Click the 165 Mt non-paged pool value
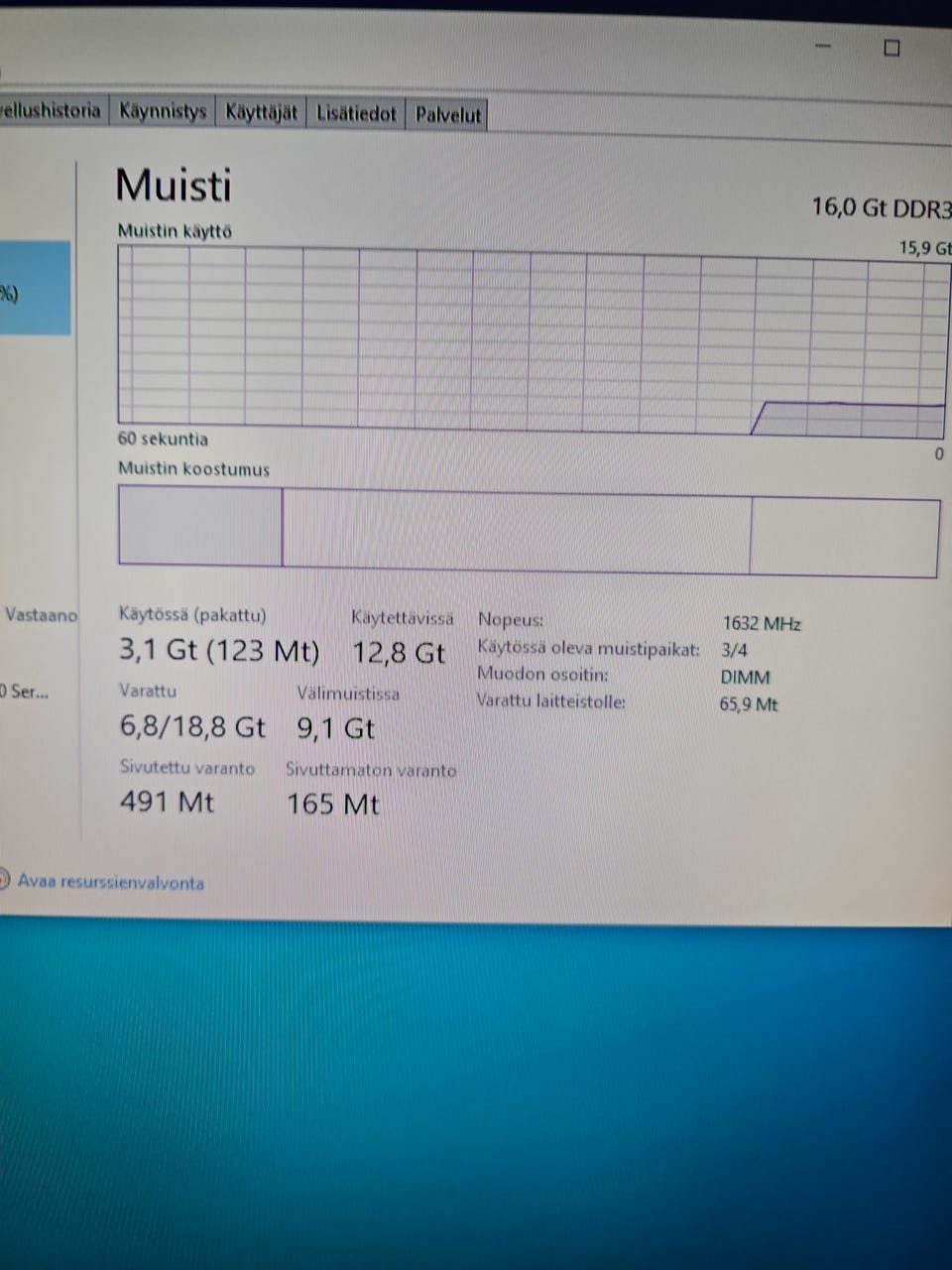Screen dimensions: 952x1270 point(332,804)
